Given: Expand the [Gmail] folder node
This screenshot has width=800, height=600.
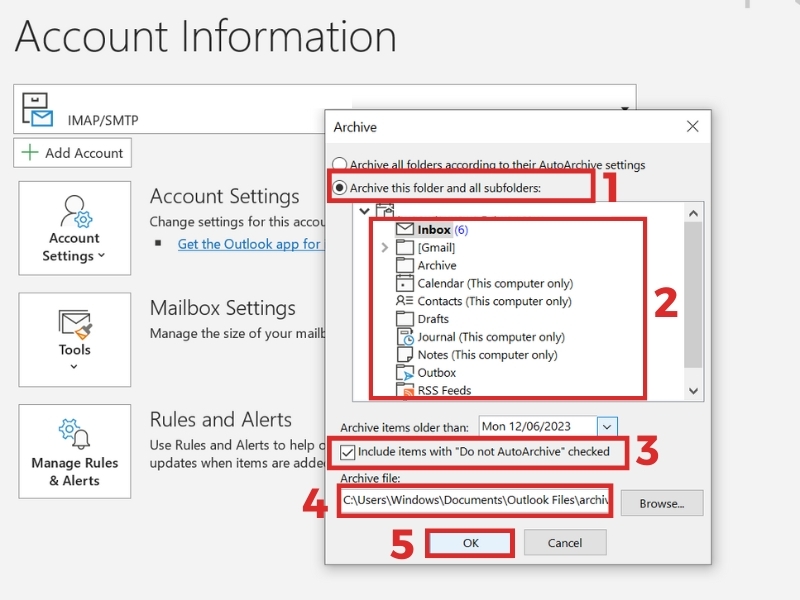Looking at the screenshot, I should click(385, 247).
